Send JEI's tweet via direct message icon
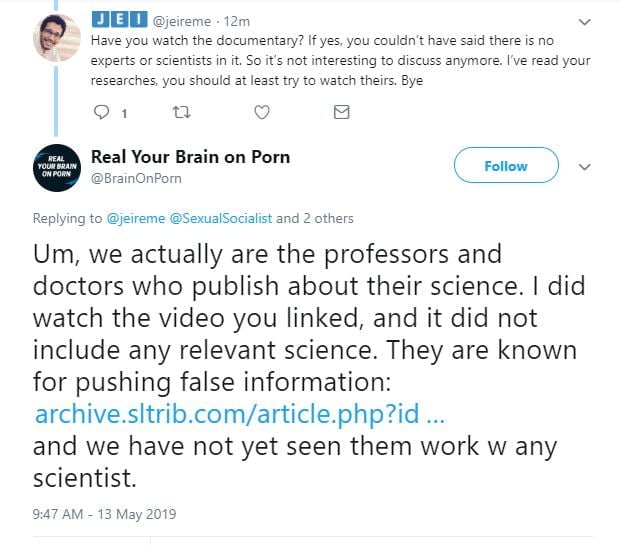This screenshot has height=545, width=621. 341,113
